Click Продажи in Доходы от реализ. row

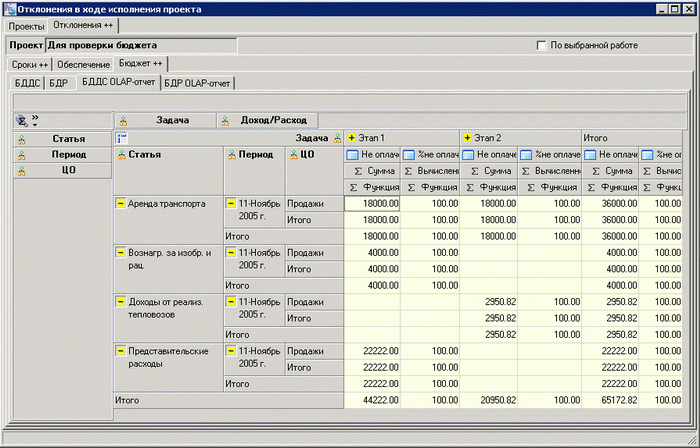coord(314,302)
